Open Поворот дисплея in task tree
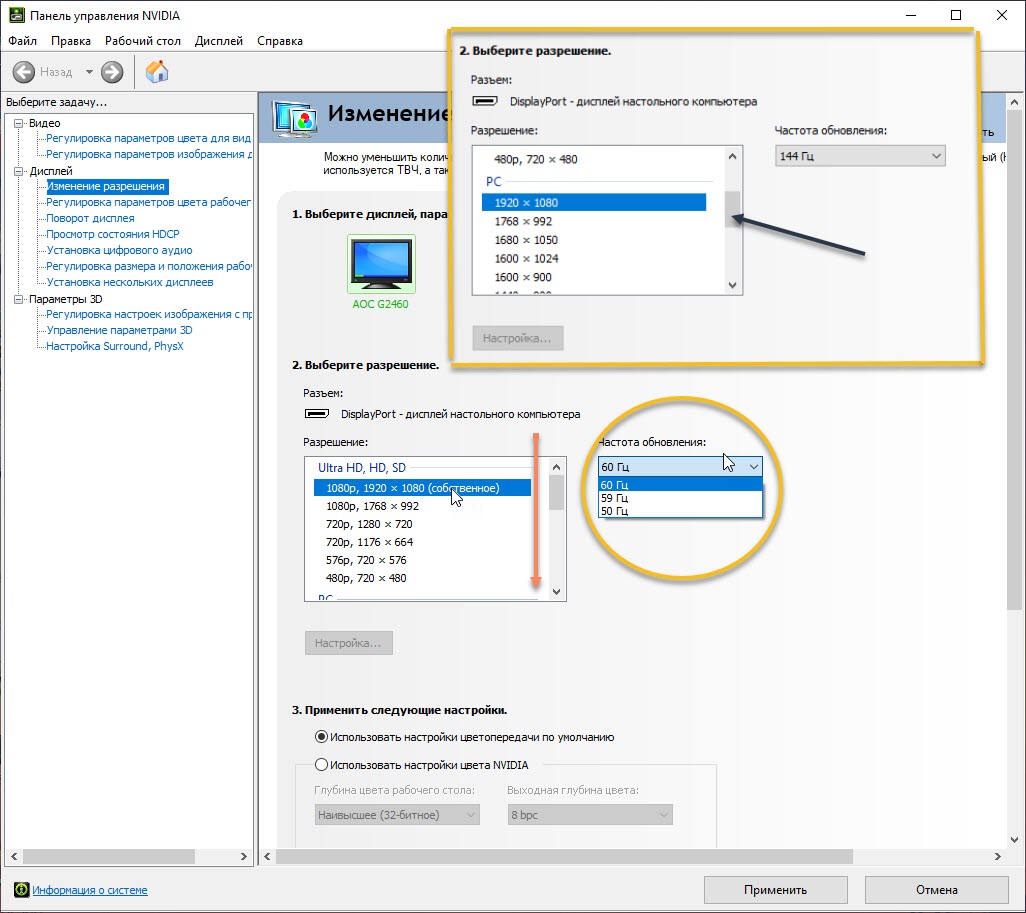 coord(90,218)
